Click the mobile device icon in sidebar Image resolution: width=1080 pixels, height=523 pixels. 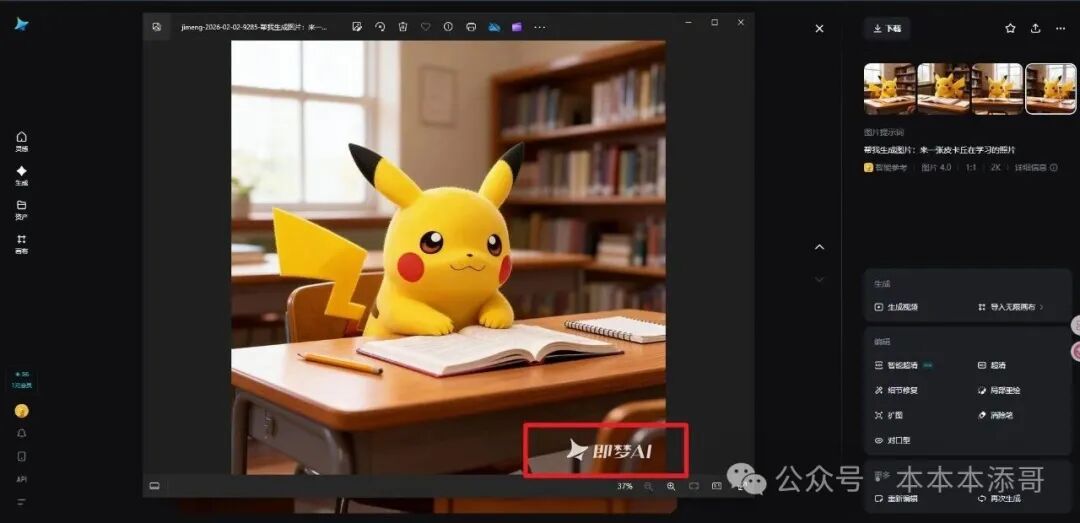(21, 456)
